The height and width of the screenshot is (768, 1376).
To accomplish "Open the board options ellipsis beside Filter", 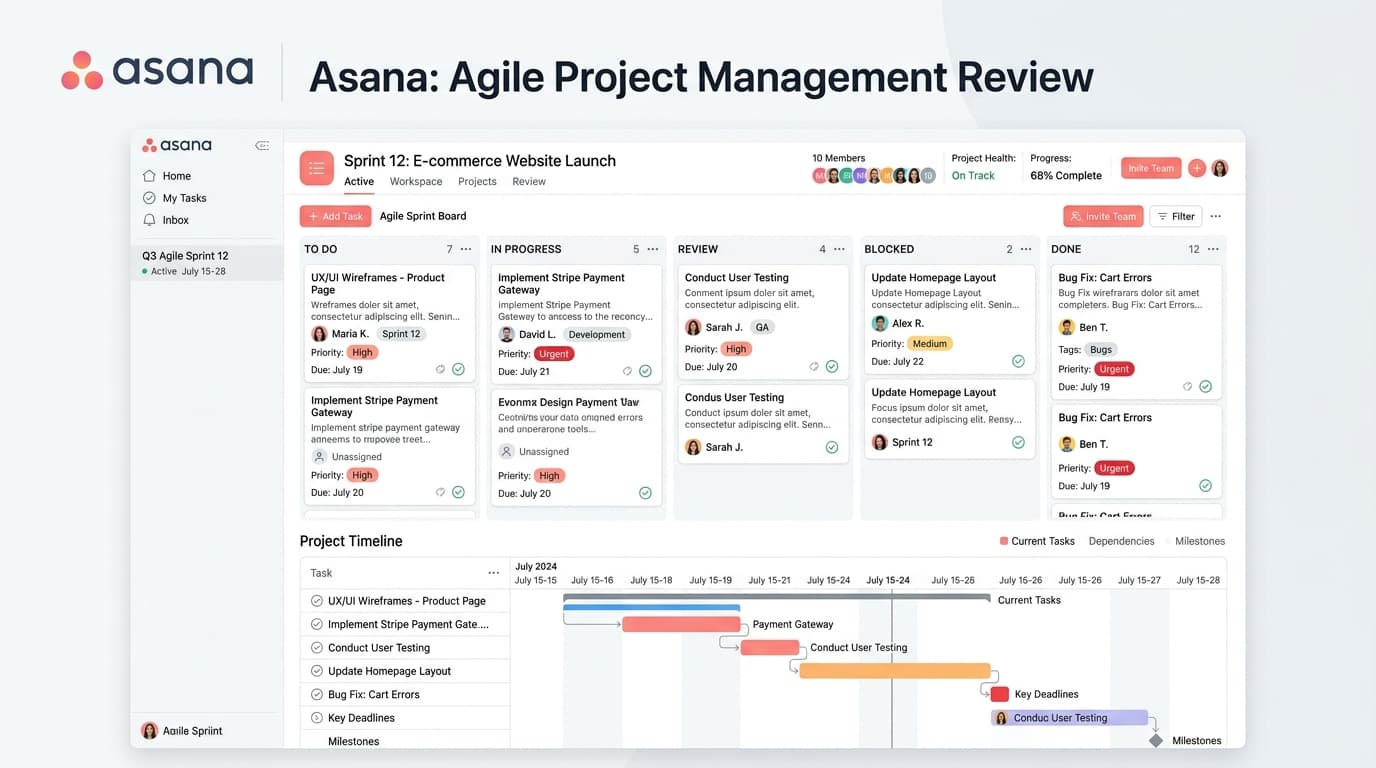I will point(1216,216).
